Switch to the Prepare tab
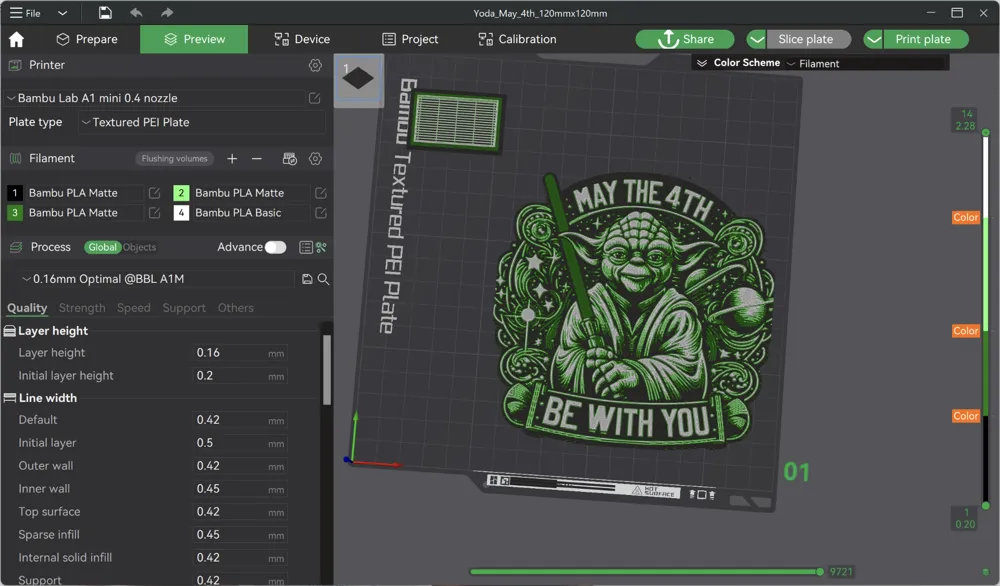This screenshot has width=1000, height=586. (87, 40)
